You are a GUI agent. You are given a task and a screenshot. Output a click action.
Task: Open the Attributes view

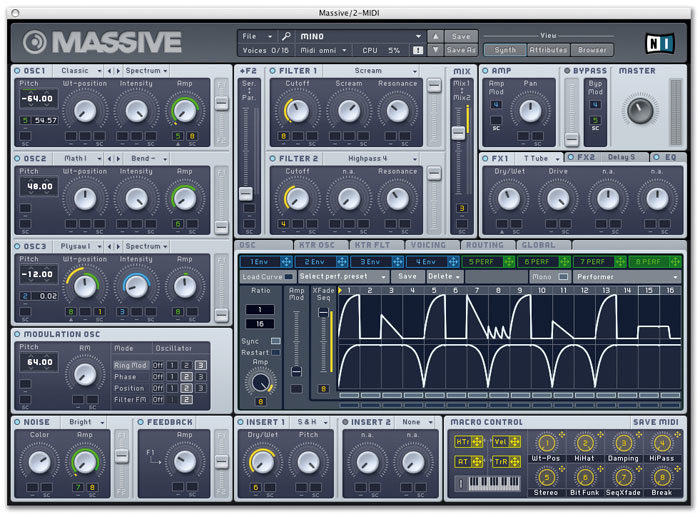548,50
